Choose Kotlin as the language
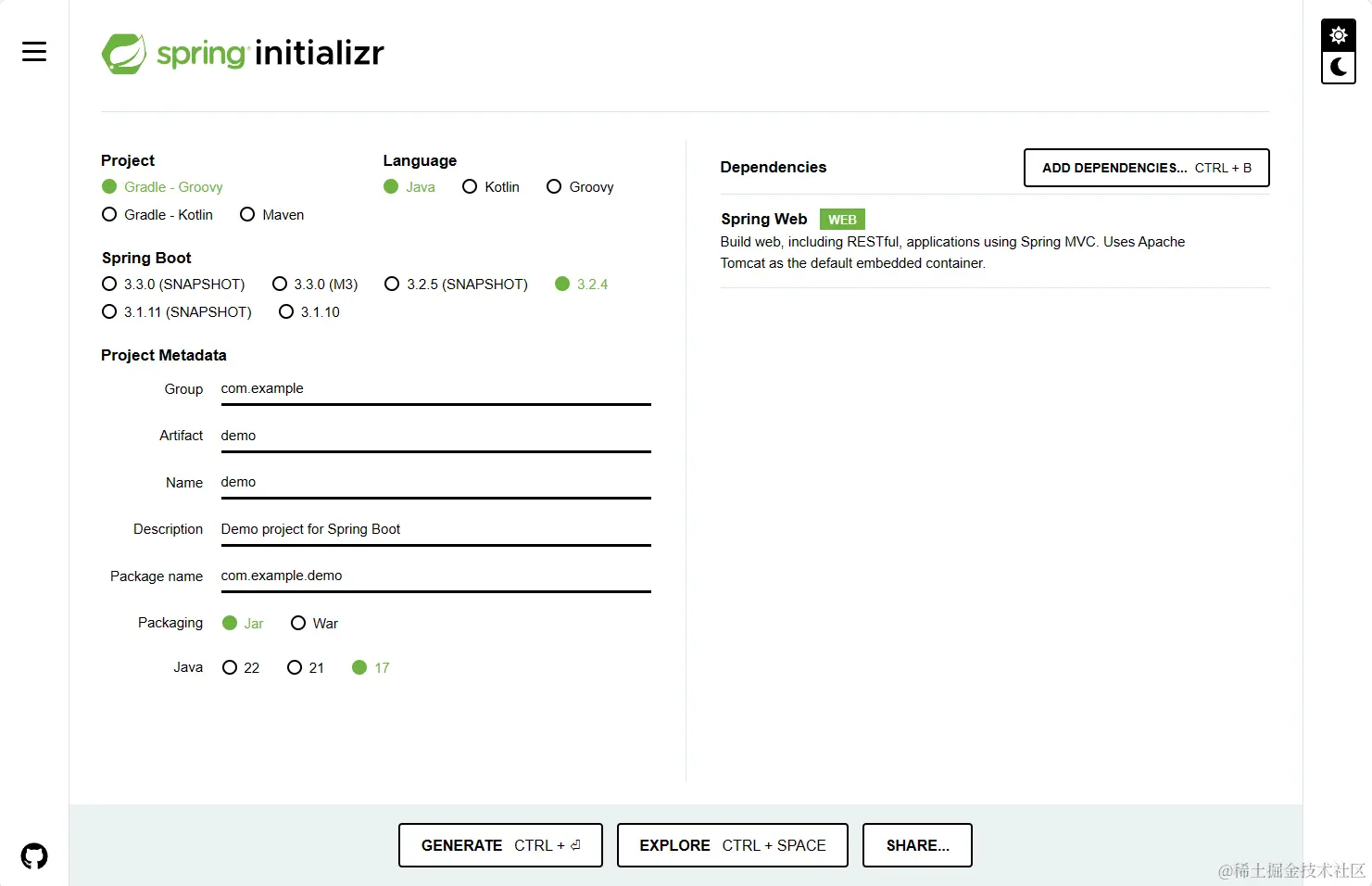Image resolution: width=1372 pixels, height=886 pixels. pos(491,187)
